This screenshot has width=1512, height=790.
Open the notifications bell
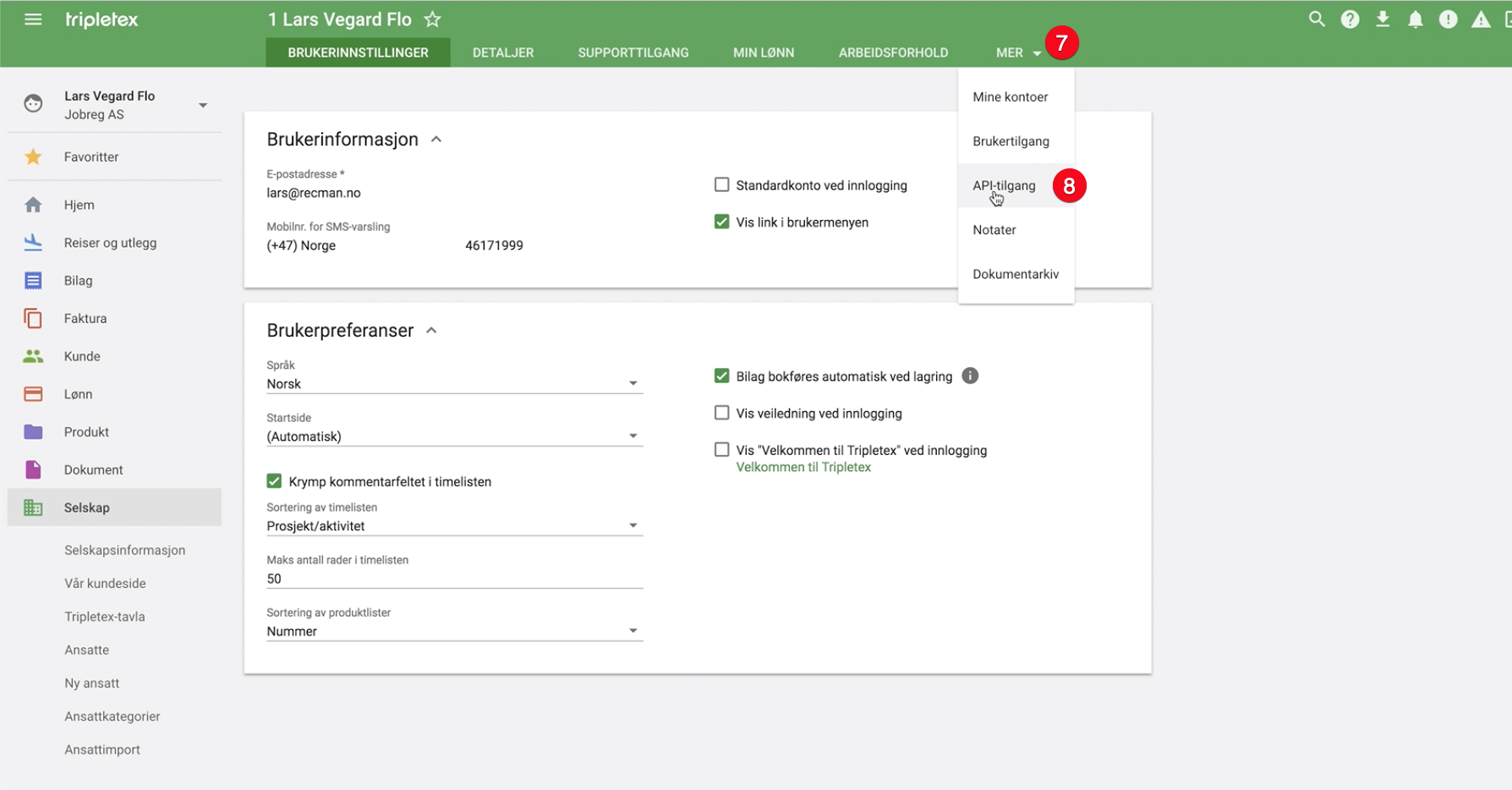[1415, 19]
